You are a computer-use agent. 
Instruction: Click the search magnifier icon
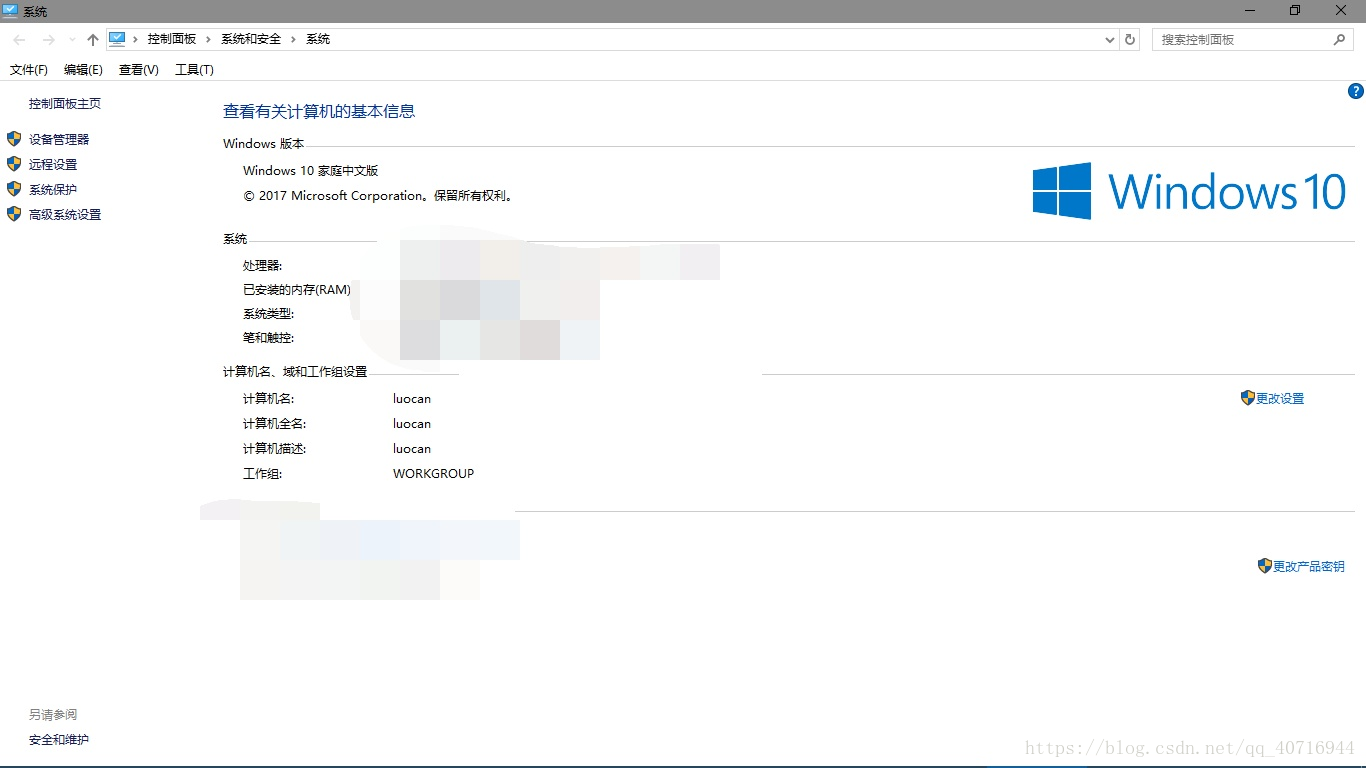click(x=1340, y=40)
